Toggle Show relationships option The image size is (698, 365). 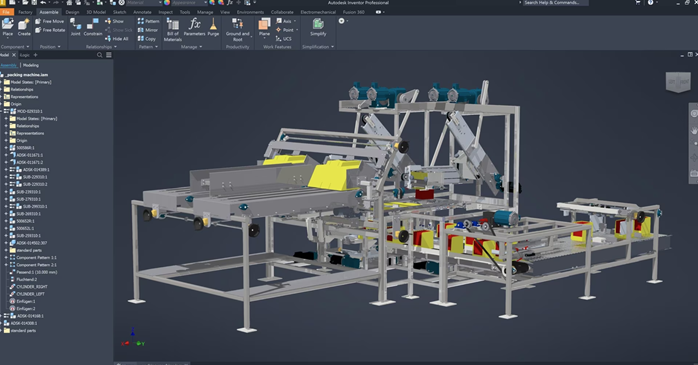tap(114, 21)
